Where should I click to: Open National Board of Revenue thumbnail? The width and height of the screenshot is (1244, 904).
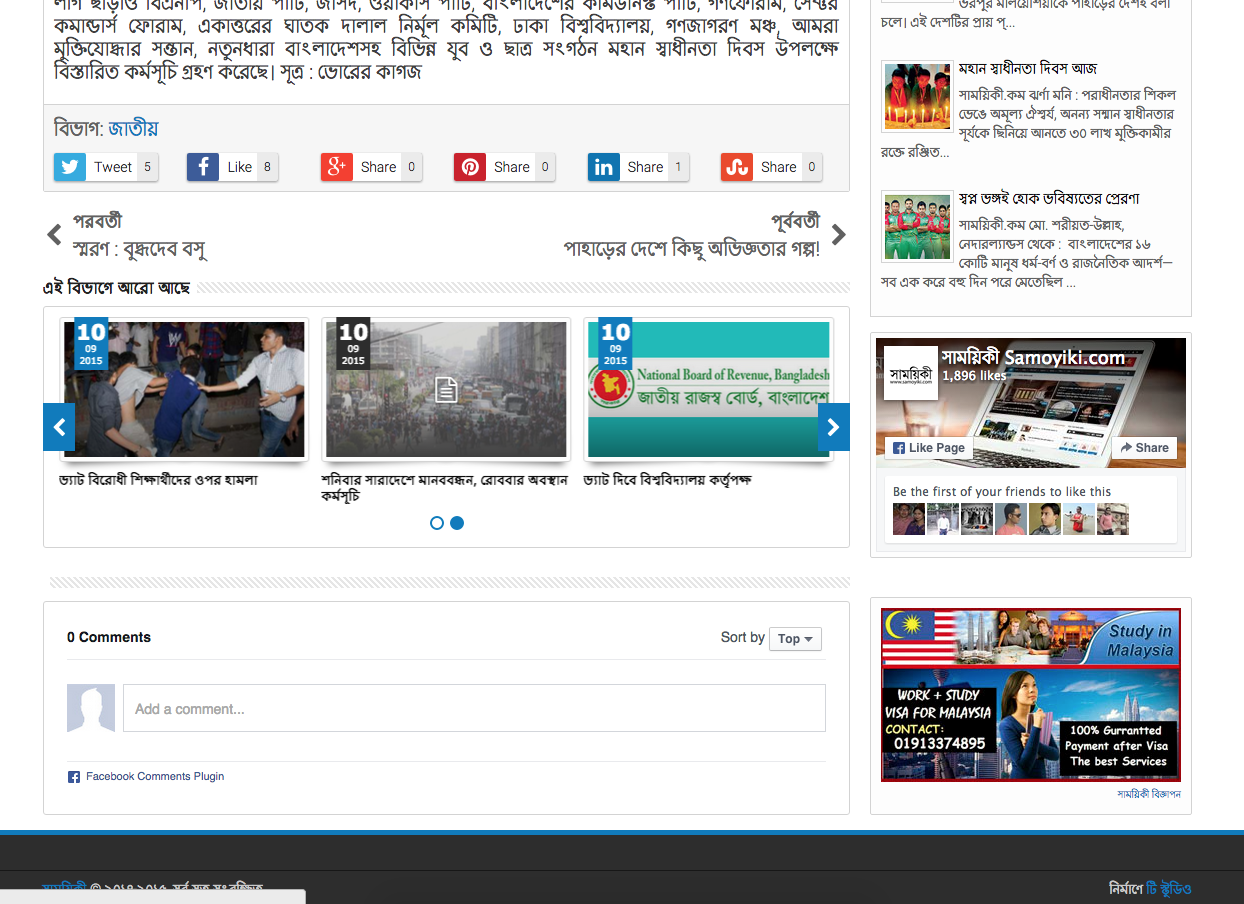click(708, 390)
